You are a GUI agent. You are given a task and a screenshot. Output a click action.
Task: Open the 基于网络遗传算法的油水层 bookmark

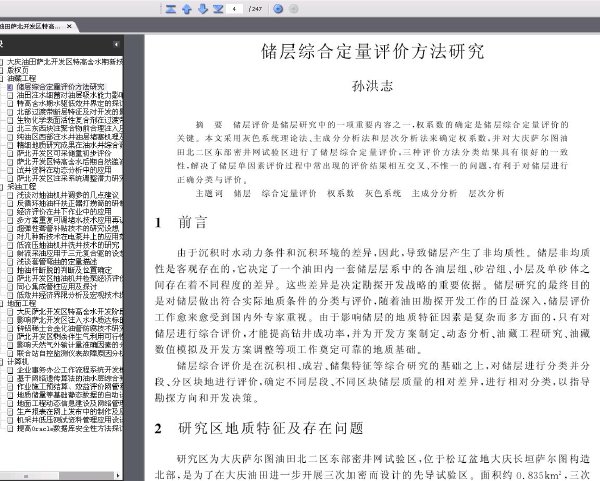(x=70, y=378)
